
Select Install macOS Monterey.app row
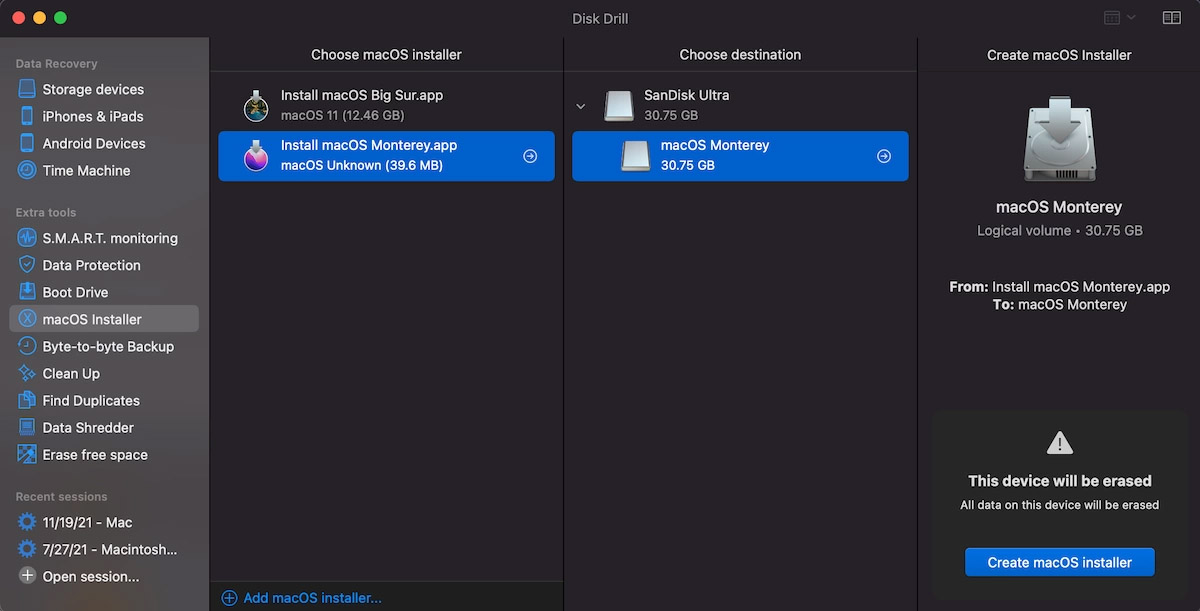click(386, 156)
